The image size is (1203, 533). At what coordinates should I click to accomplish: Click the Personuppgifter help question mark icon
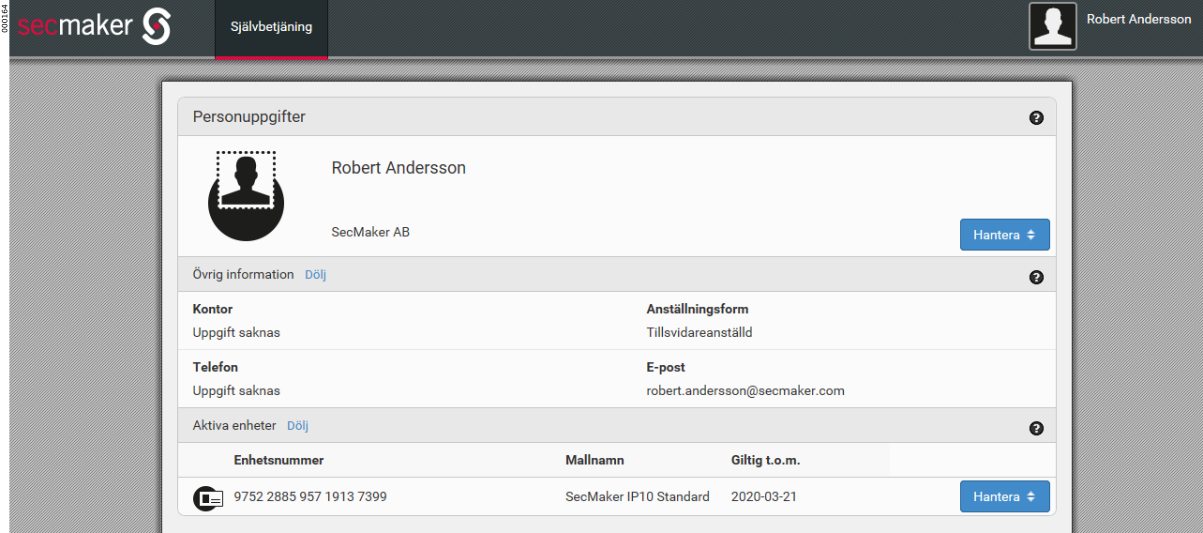coord(1036,118)
